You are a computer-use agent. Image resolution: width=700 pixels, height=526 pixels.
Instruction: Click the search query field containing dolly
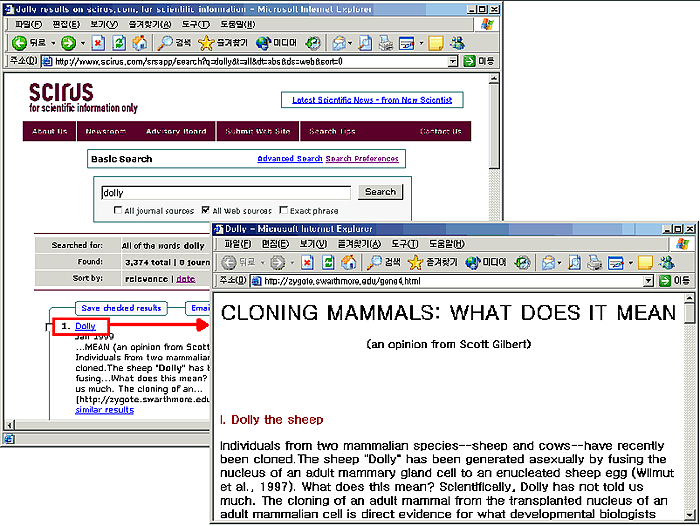point(225,192)
